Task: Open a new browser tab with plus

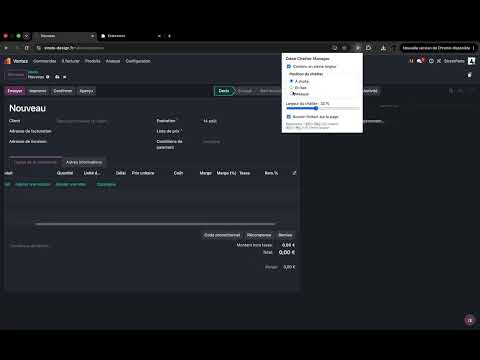Action: click(169, 36)
